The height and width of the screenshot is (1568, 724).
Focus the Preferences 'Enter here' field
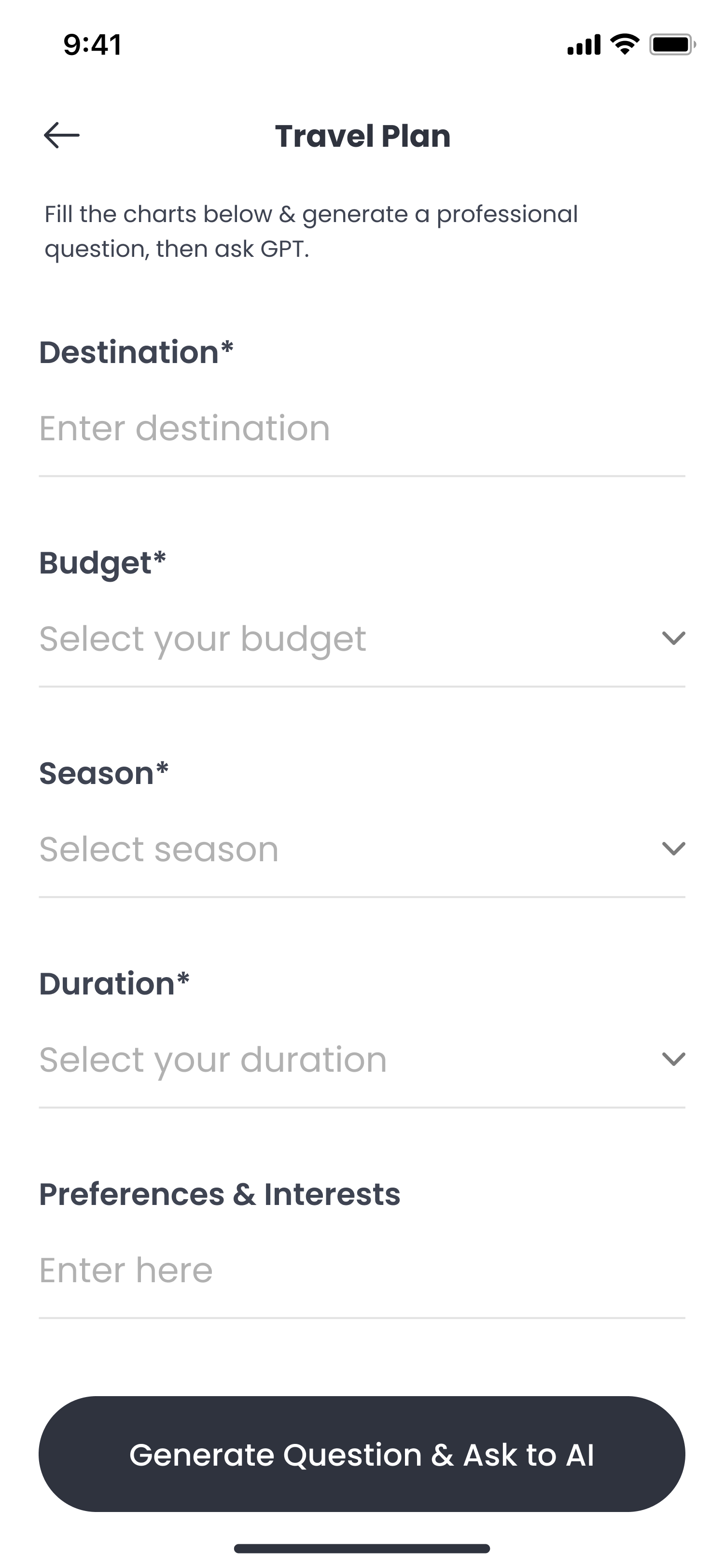(362, 1270)
